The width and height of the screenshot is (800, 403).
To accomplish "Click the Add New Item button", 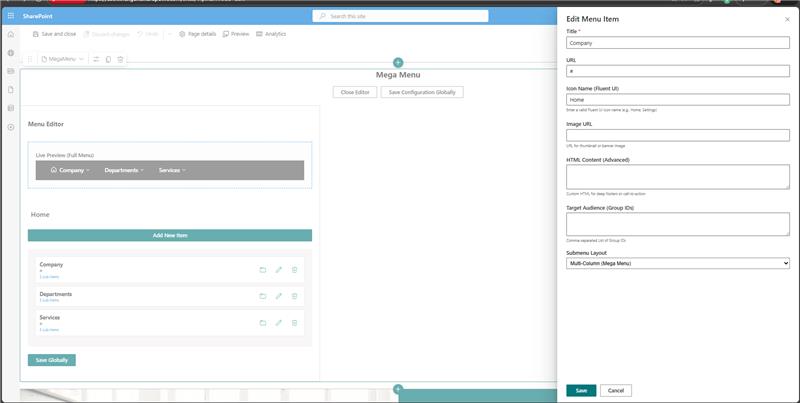I will point(170,235).
